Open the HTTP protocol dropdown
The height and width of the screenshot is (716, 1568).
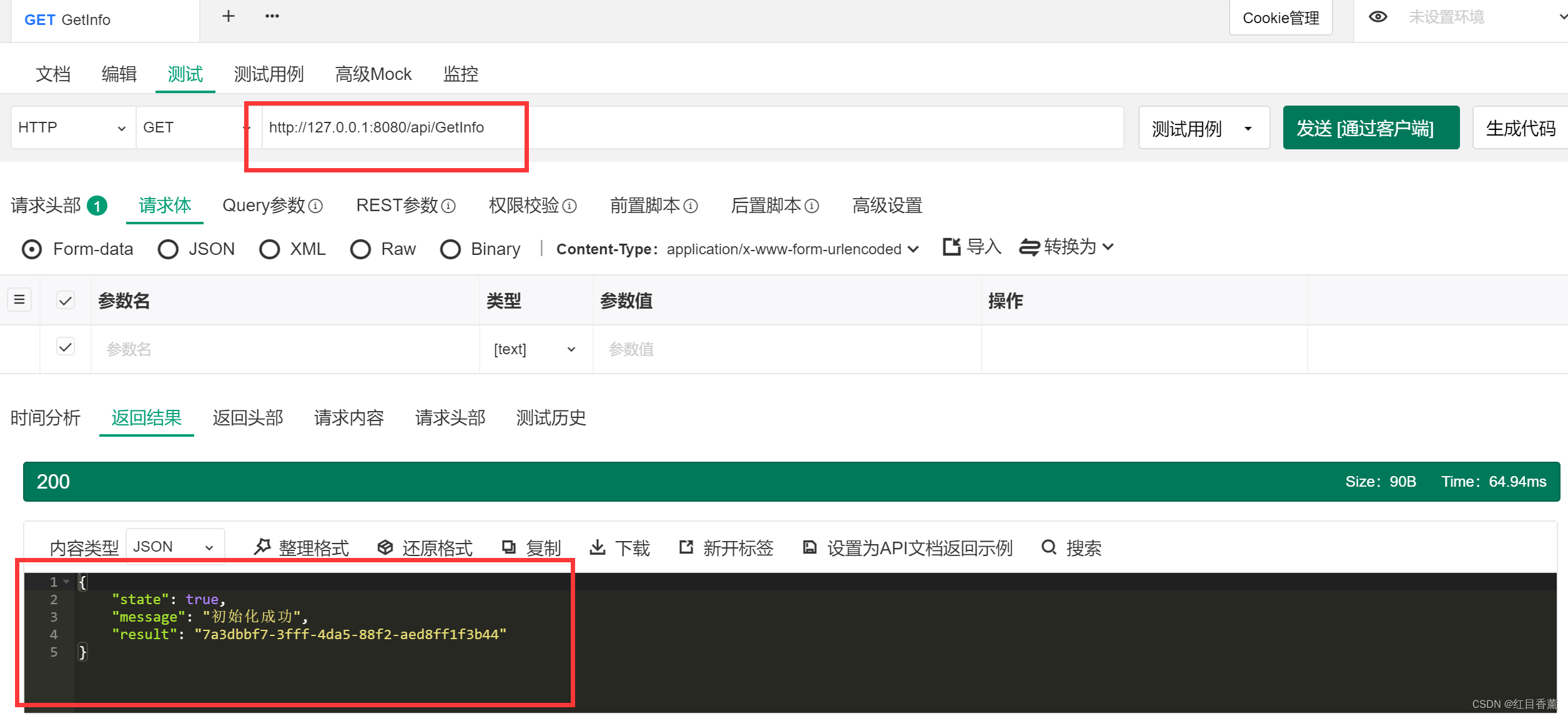tap(71, 127)
